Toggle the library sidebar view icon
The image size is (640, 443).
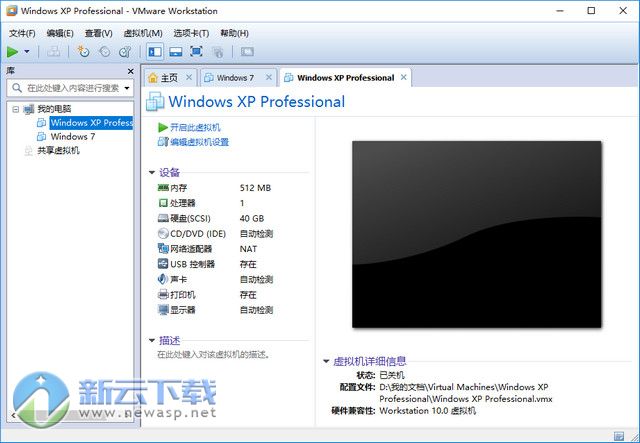click(155, 52)
